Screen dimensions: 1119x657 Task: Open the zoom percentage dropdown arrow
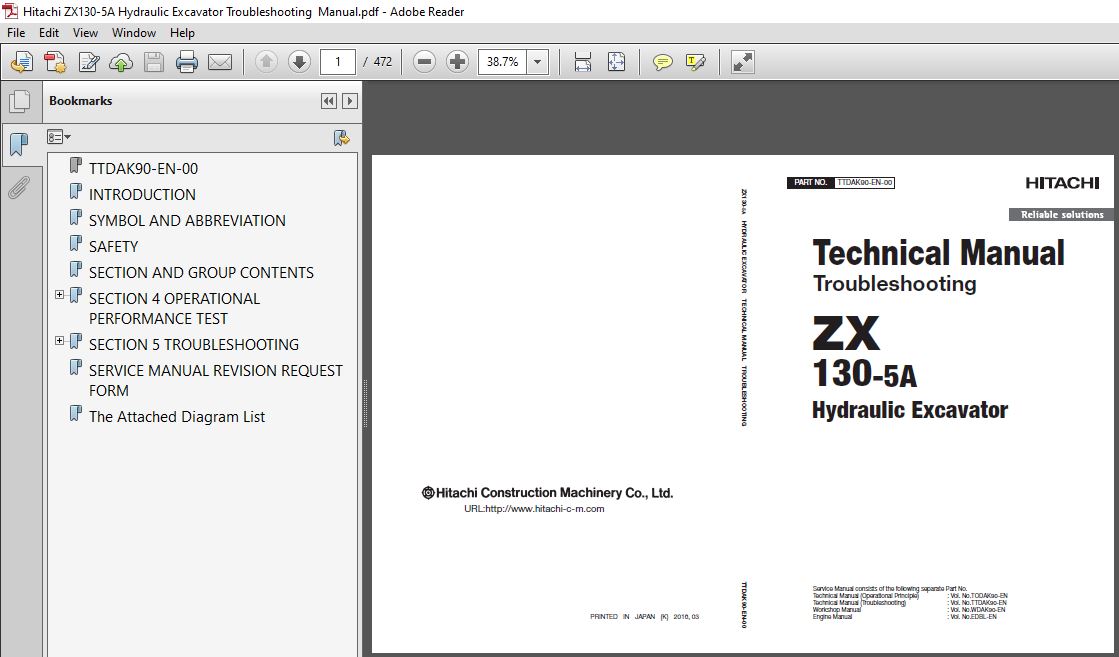pyautogui.click(x=537, y=62)
